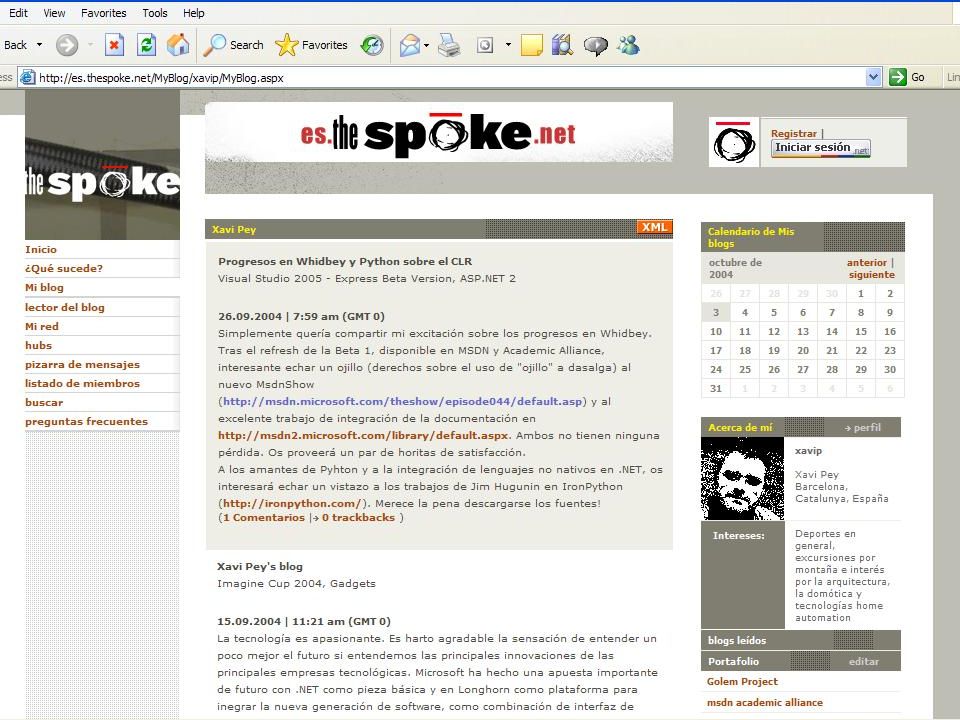Open the View menu
The width and height of the screenshot is (960, 720).
pos(54,13)
